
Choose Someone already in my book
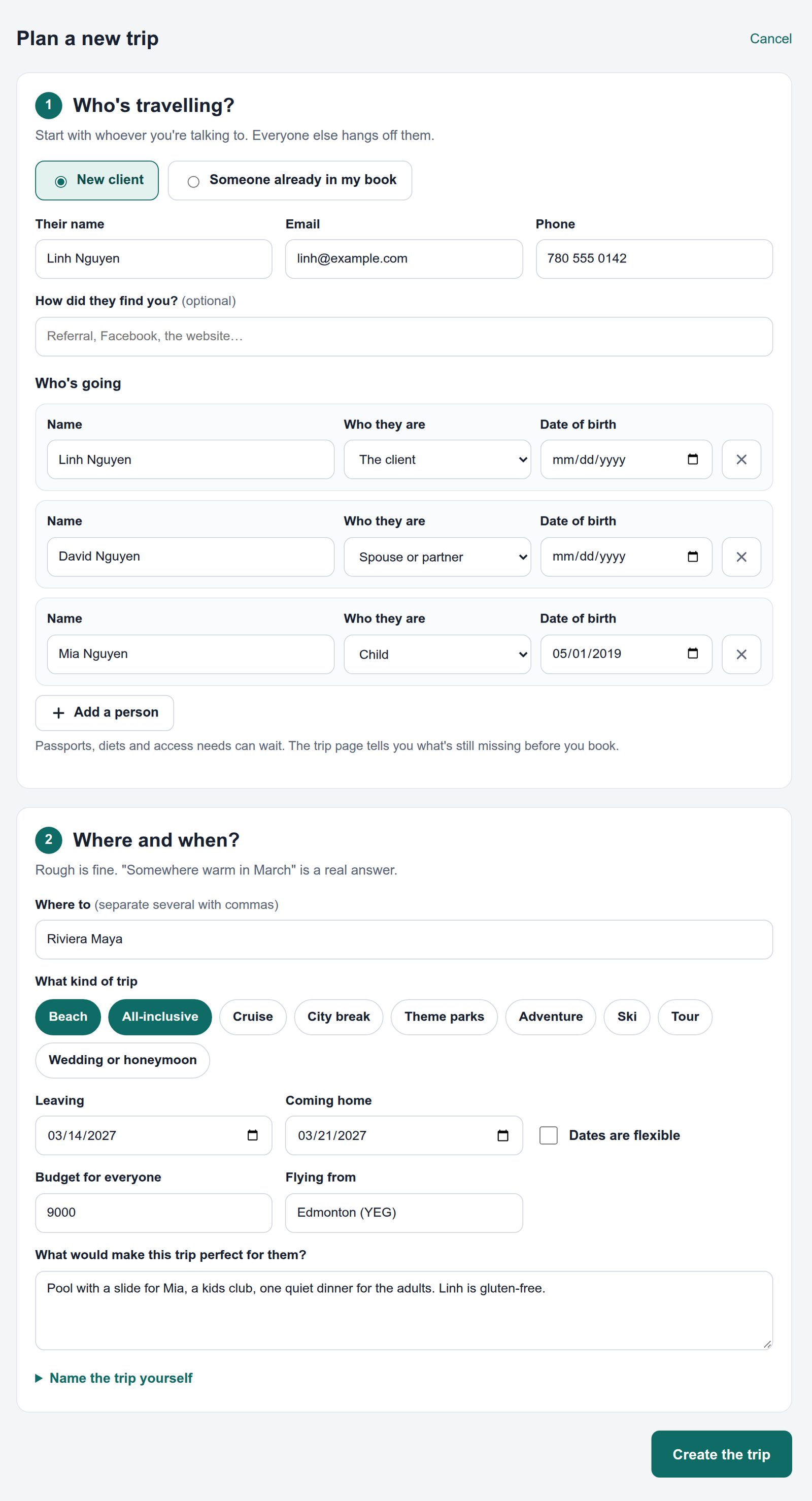point(290,181)
